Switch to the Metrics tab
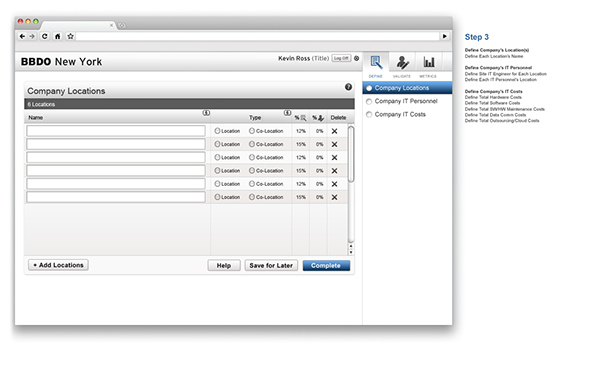Screen dimensions: 600x388 pyautogui.click(x=428, y=65)
